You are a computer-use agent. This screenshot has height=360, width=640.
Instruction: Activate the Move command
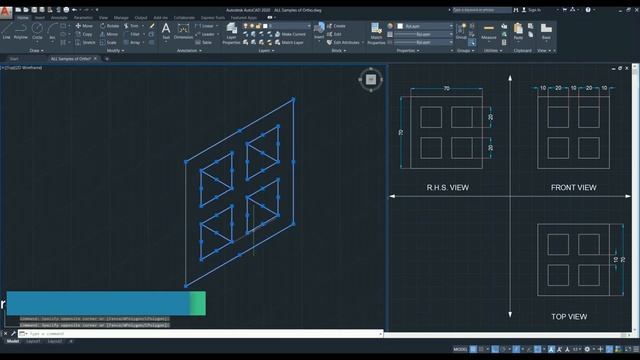pyautogui.click(x=84, y=26)
